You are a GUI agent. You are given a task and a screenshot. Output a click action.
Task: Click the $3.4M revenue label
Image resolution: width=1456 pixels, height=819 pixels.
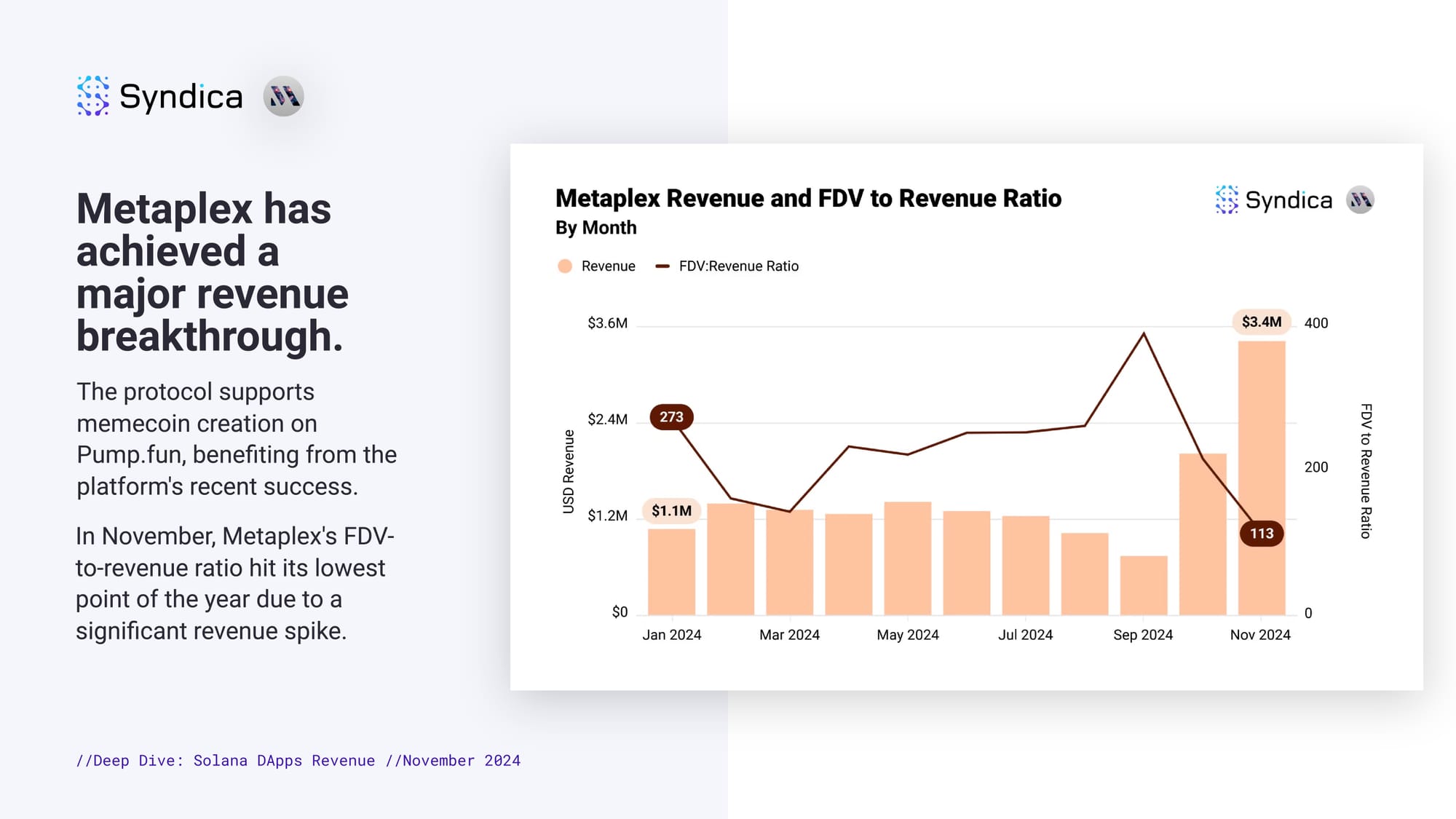pos(1262,322)
